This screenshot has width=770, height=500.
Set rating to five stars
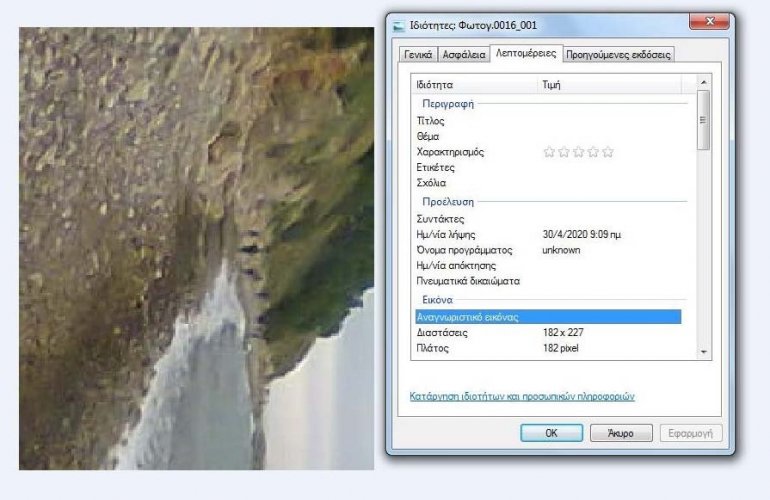(608, 152)
